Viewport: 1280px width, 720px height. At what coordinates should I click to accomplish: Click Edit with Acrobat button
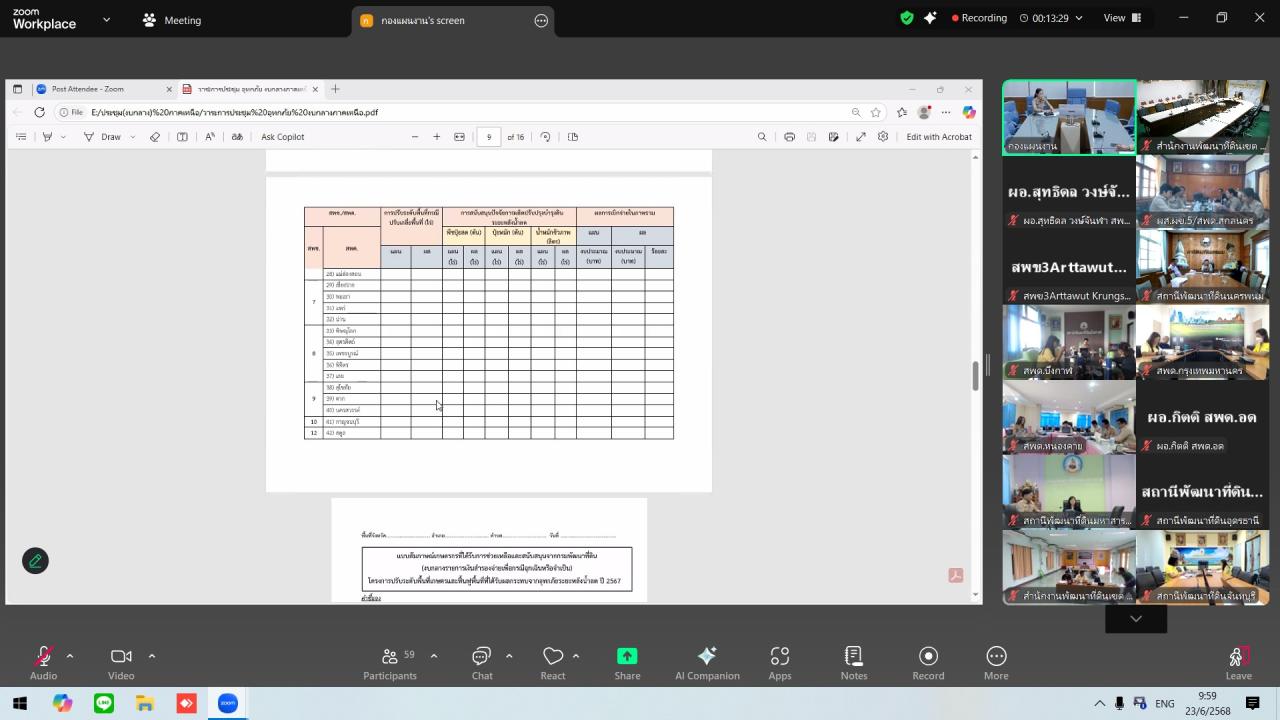pyautogui.click(x=938, y=137)
